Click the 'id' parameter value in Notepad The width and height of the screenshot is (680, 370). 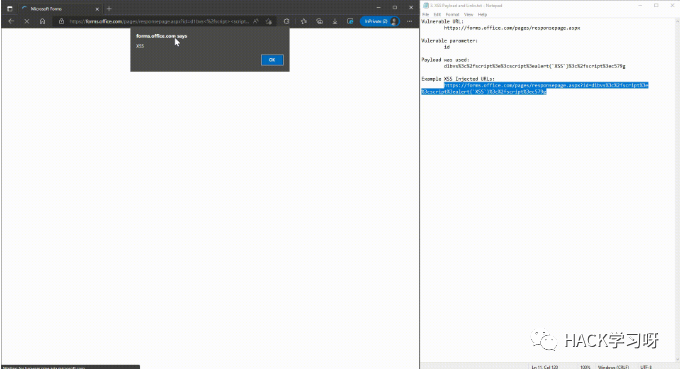(447, 47)
